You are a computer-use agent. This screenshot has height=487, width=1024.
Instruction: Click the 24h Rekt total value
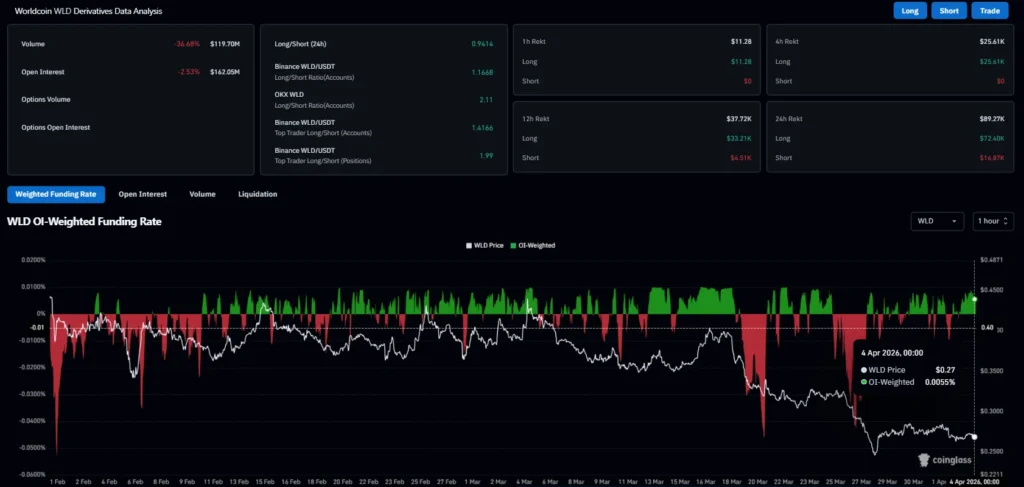(x=992, y=118)
